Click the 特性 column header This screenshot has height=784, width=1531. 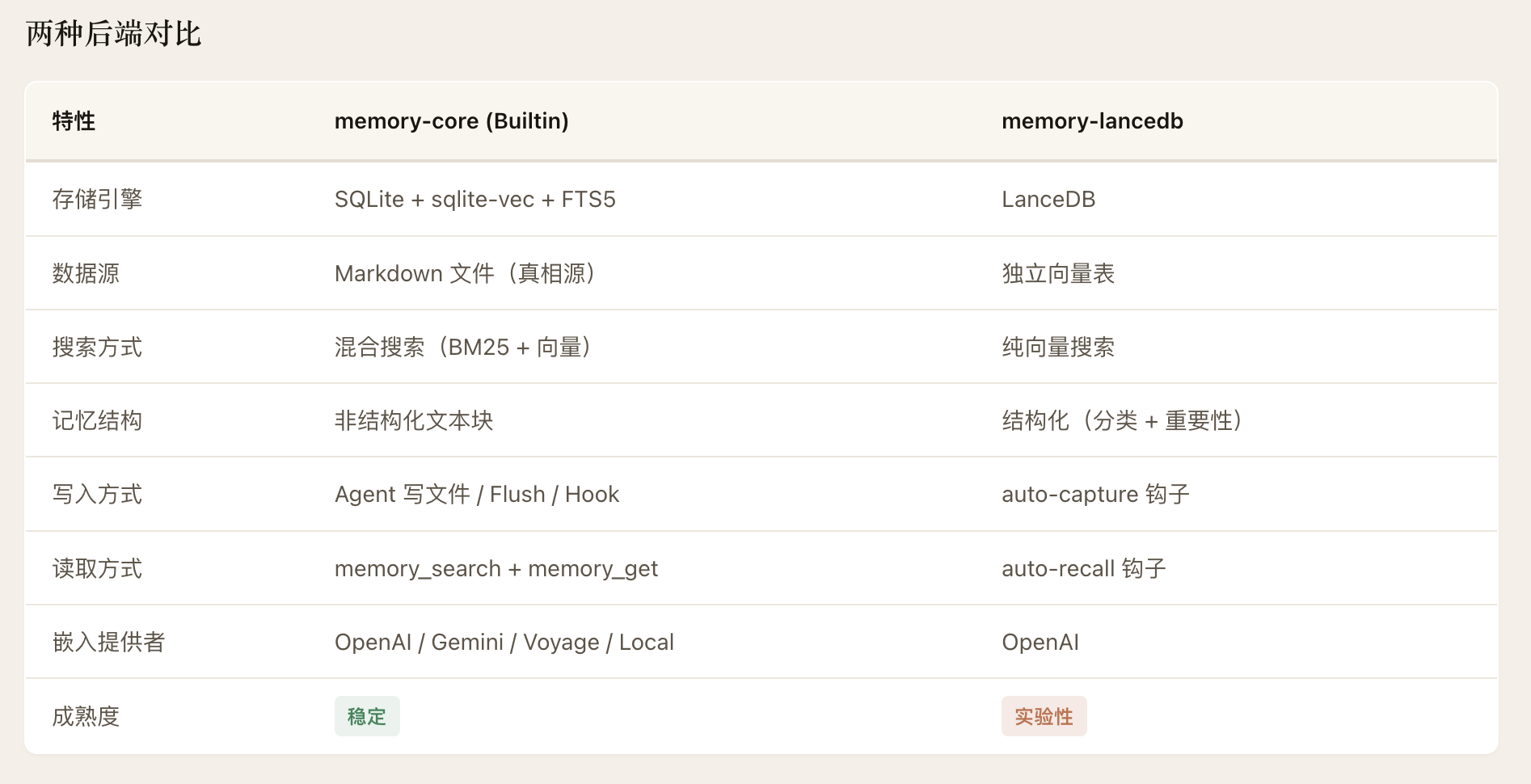(x=74, y=121)
